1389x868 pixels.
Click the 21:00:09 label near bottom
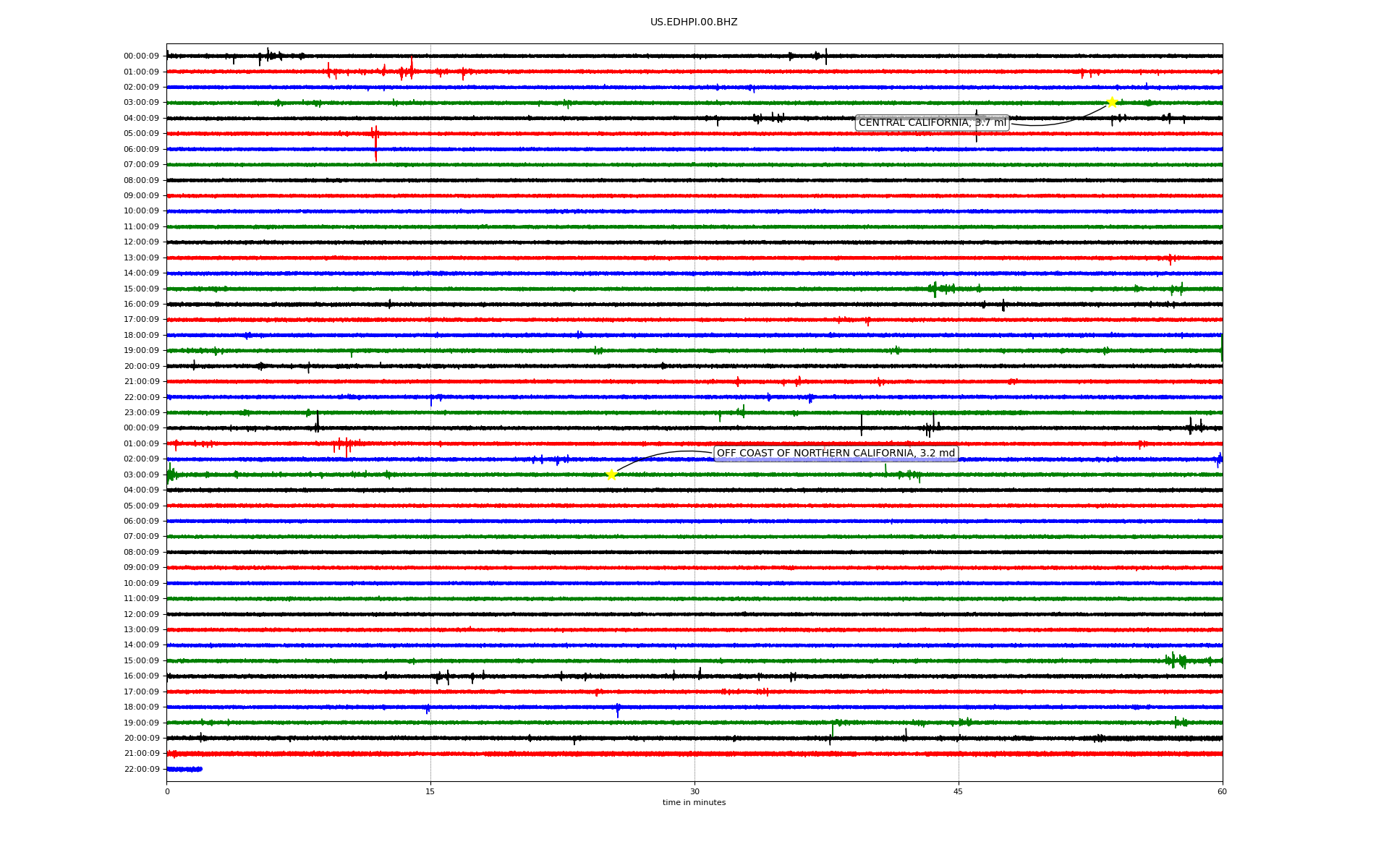point(141,754)
